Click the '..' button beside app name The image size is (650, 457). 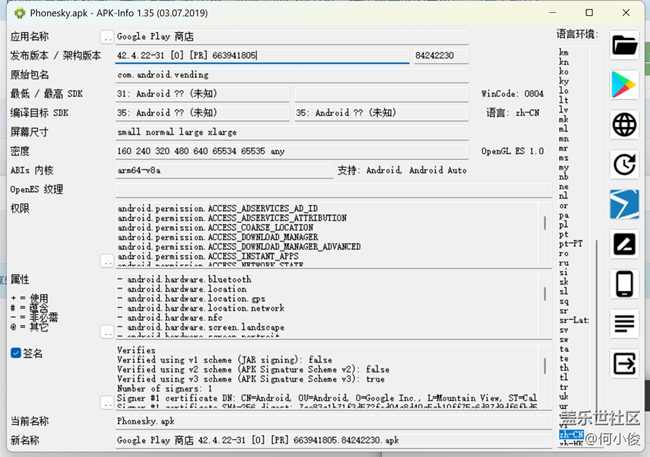tap(106, 37)
